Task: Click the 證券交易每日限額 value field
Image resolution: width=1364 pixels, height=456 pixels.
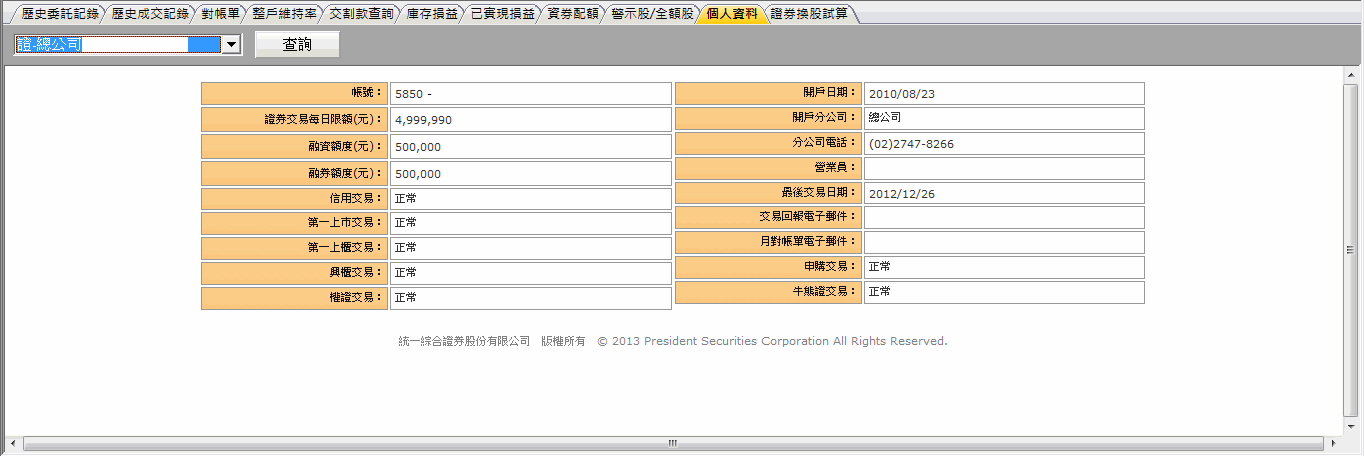Action: 529,120
